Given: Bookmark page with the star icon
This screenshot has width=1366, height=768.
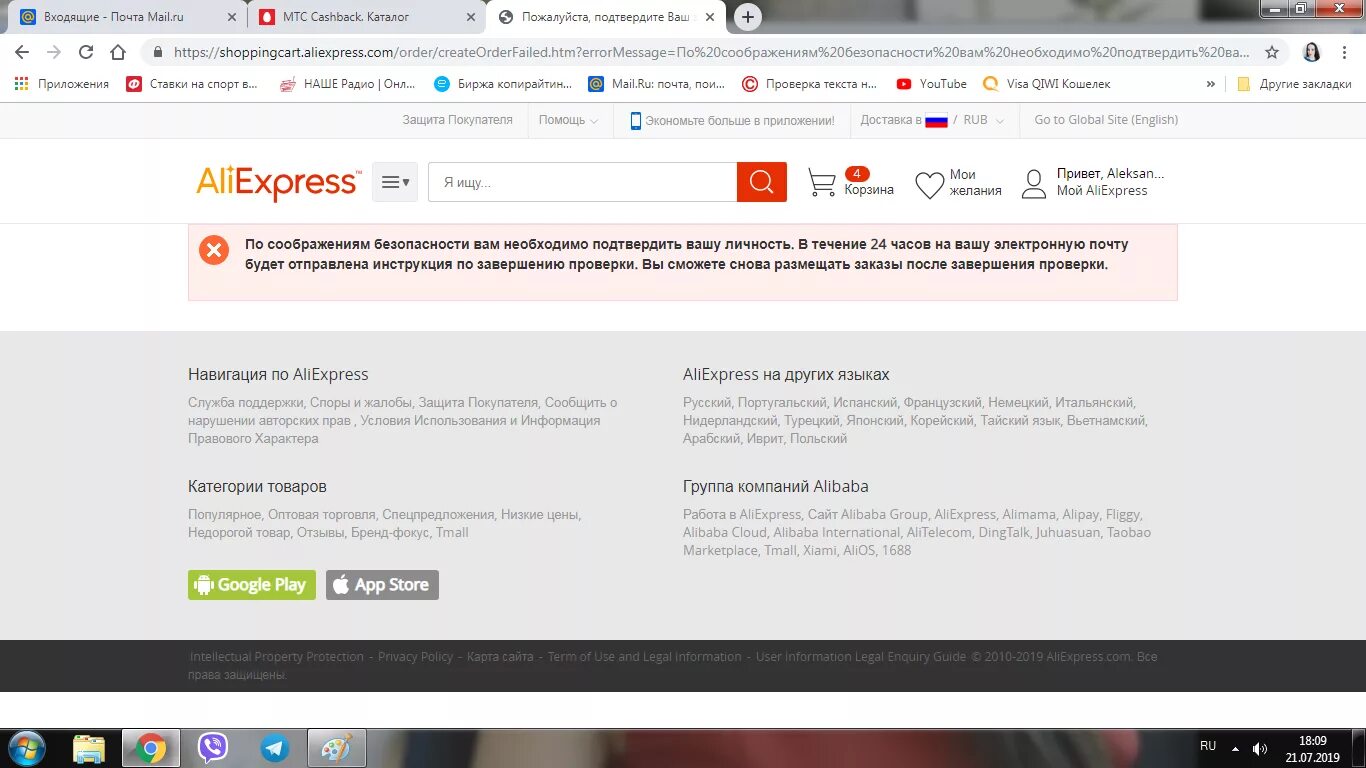Looking at the screenshot, I should 1272,52.
